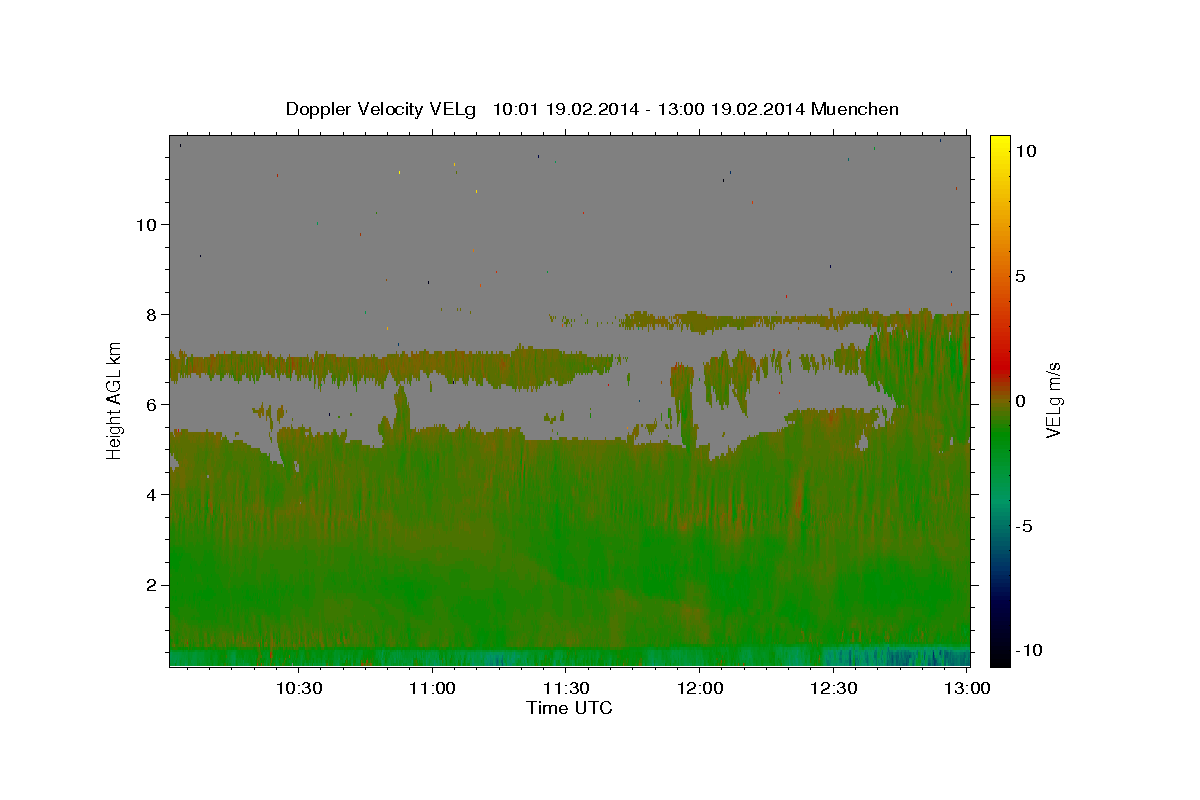The height and width of the screenshot is (800, 1200).
Task: Click the 'Height AGL km' axis label
Action: (115, 399)
